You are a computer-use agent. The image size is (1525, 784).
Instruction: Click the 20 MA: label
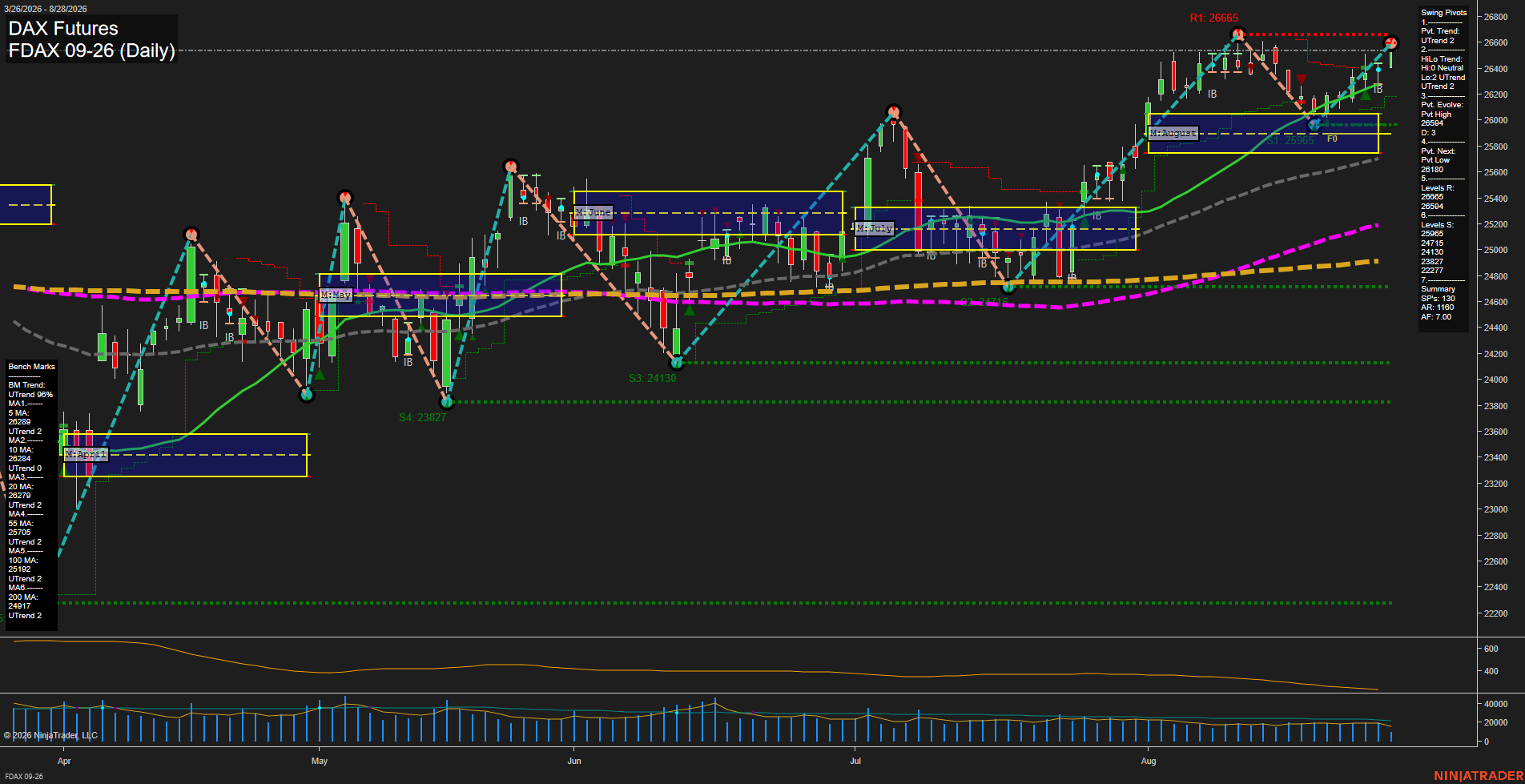point(21,487)
